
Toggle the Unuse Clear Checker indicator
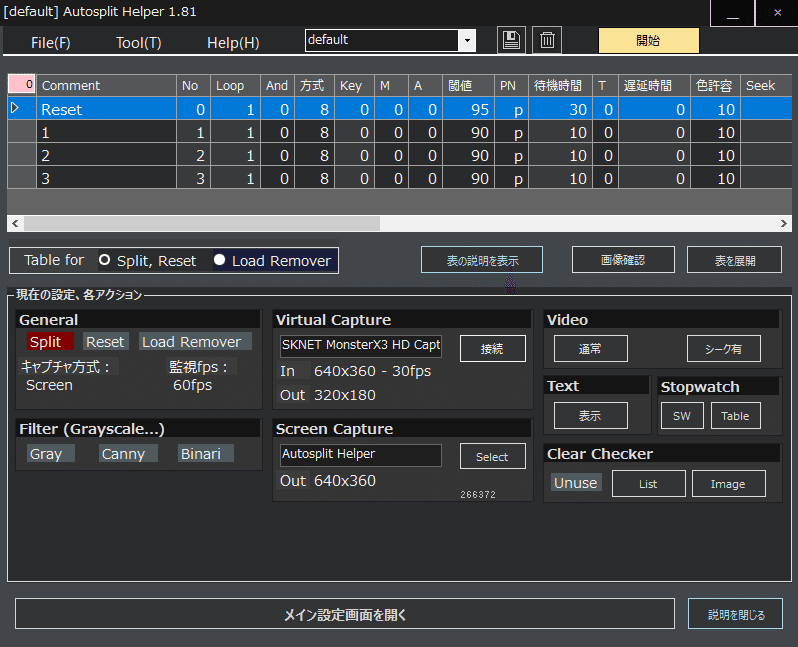click(x=576, y=483)
